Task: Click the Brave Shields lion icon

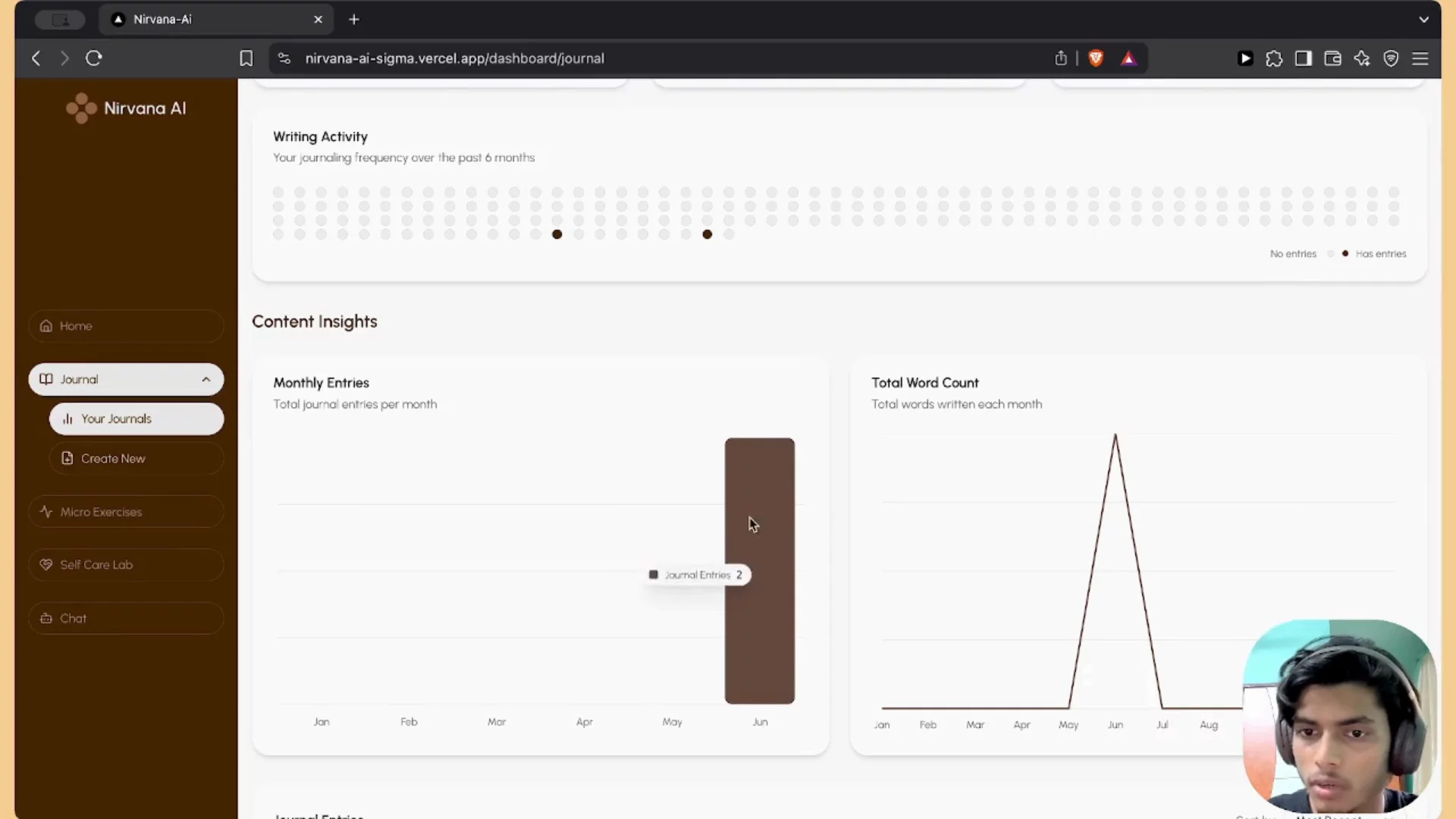Action: 1096,58
